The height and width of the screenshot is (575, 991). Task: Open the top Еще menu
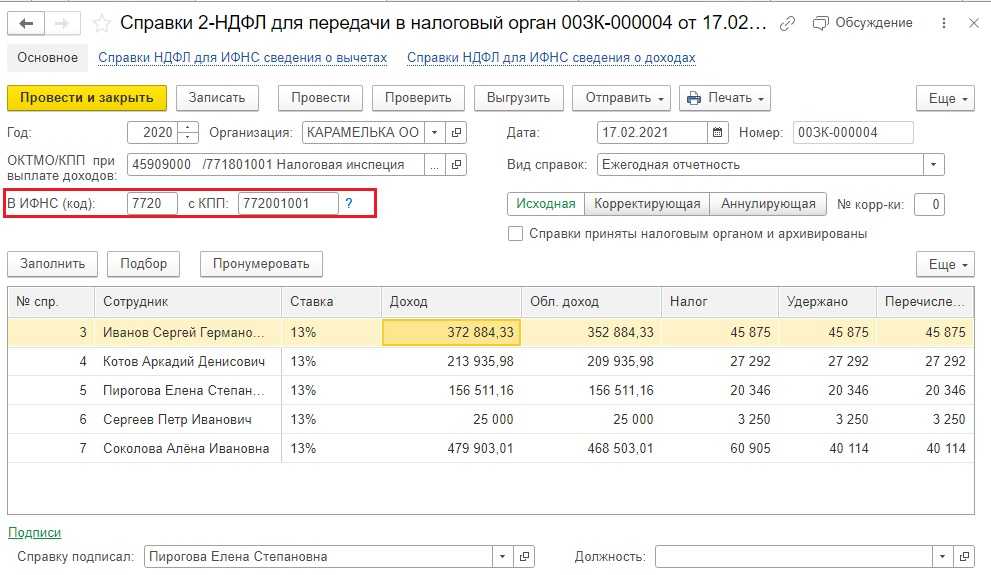(945, 99)
